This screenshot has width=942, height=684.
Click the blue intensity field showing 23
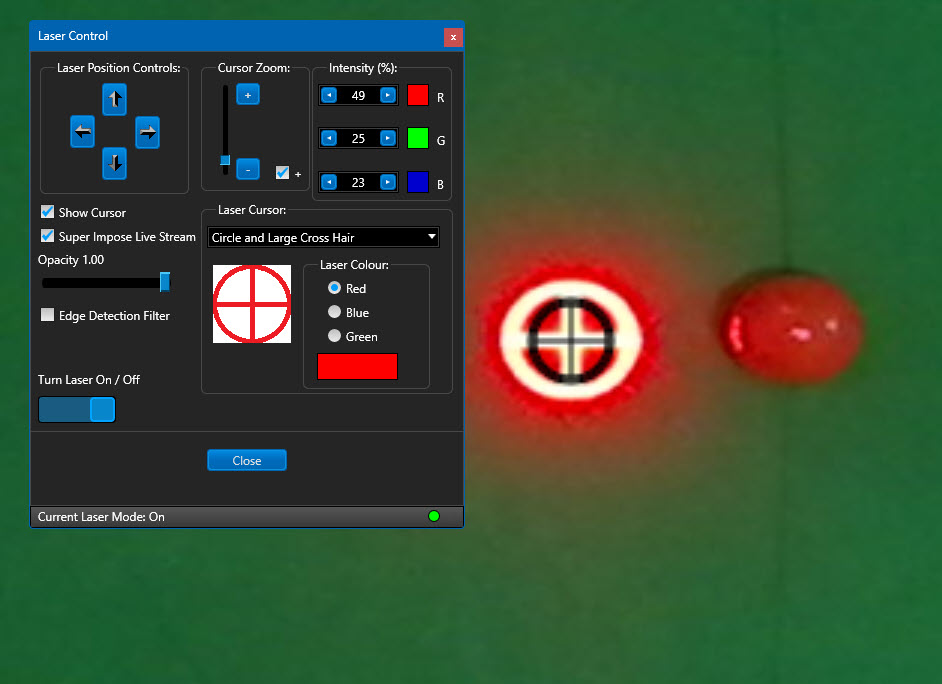pos(358,183)
